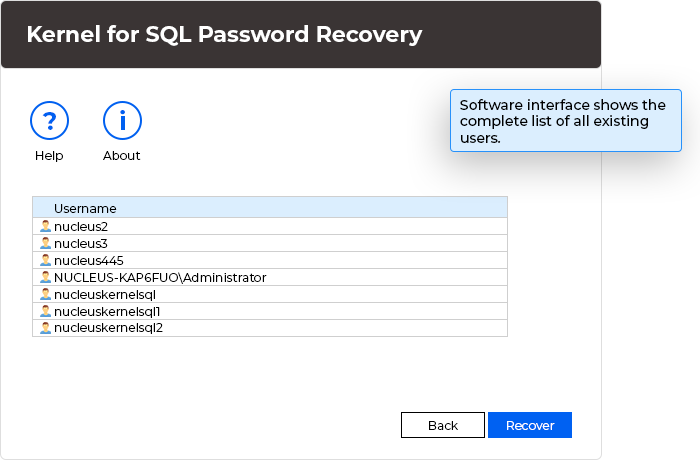Select the nucleus3 username row

click(270, 243)
